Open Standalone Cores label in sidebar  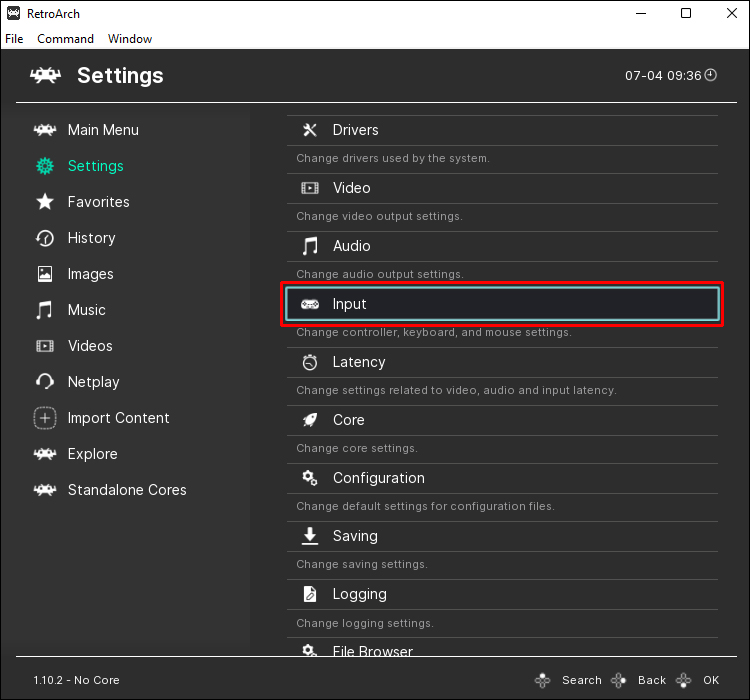click(127, 490)
